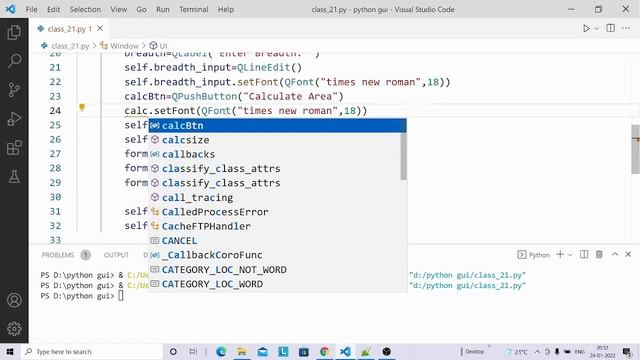Click UI method in the breadcrumb

click(x=163, y=46)
